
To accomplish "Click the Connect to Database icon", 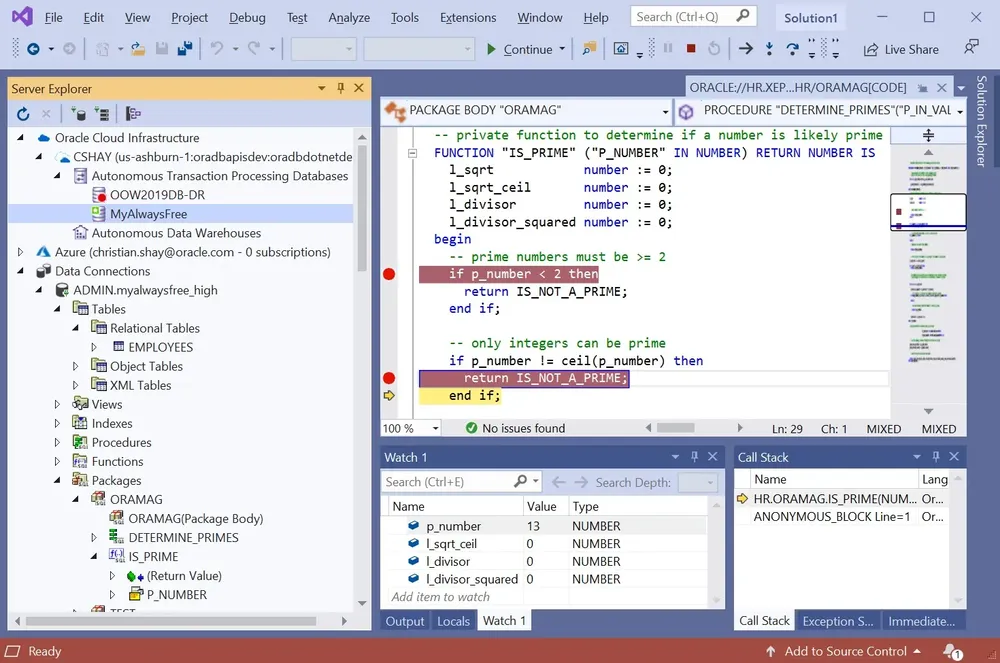I will point(78,114).
